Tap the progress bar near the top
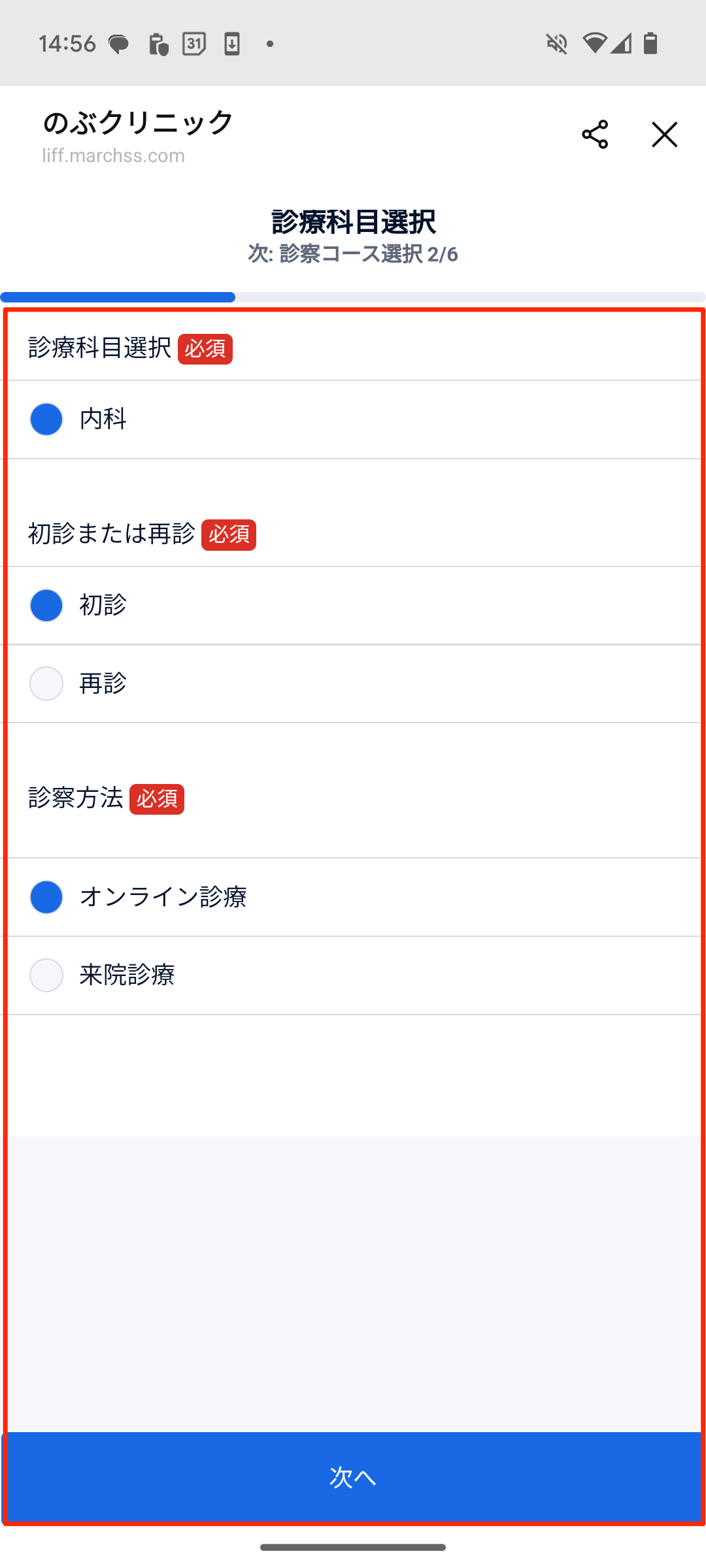The image size is (706, 1568). 353,297
